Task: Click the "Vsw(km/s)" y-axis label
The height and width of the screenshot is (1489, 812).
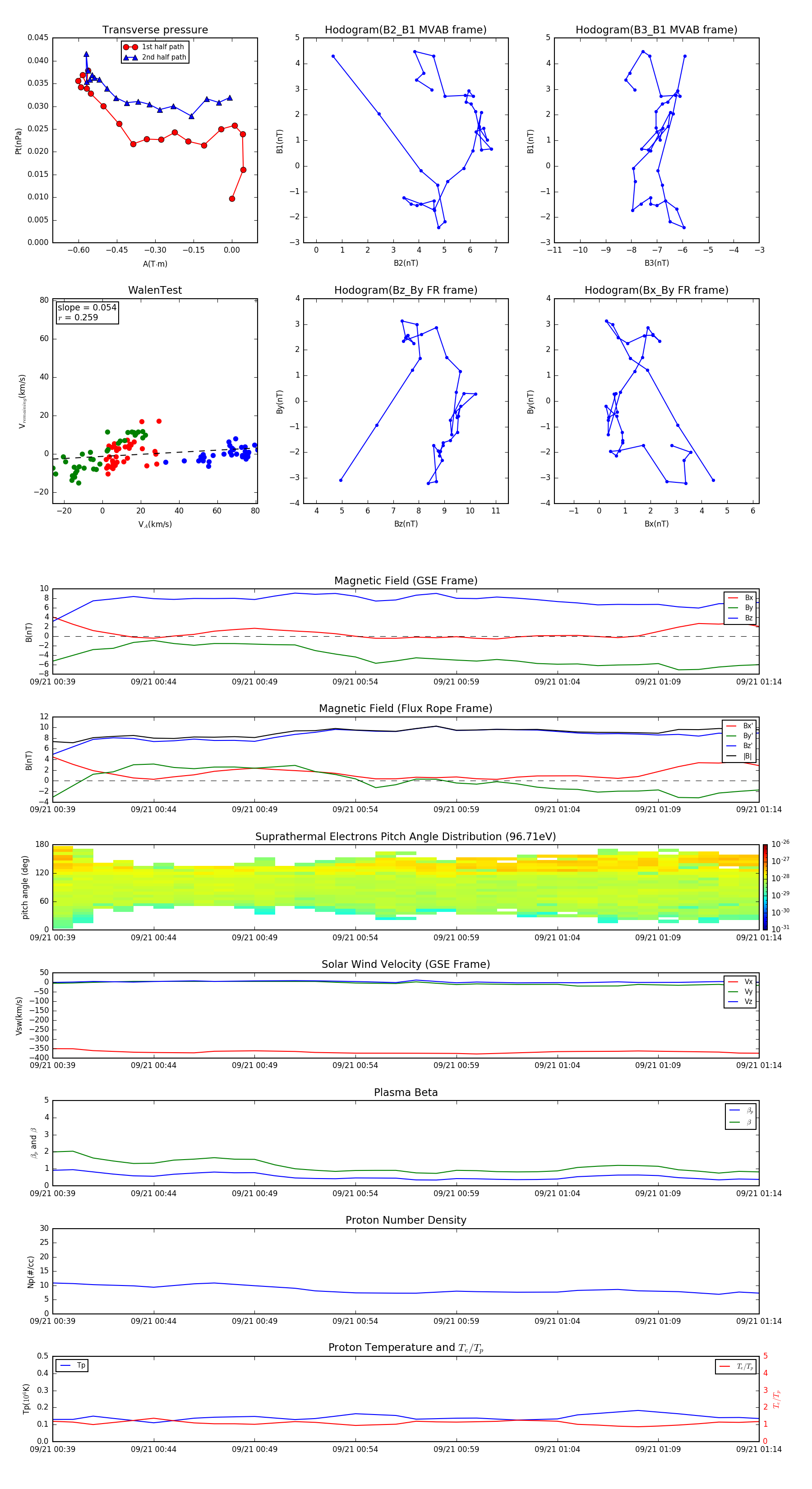Action: pyautogui.click(x=19, y=1016)
